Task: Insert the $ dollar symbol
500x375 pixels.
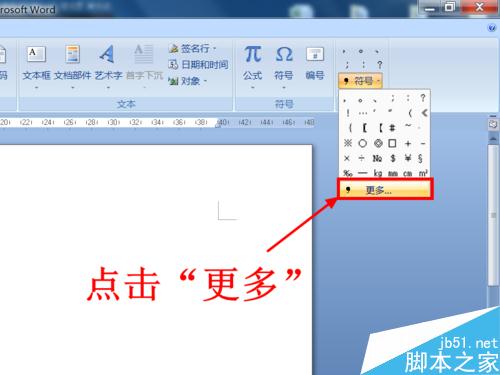Action: pos(393,158)
